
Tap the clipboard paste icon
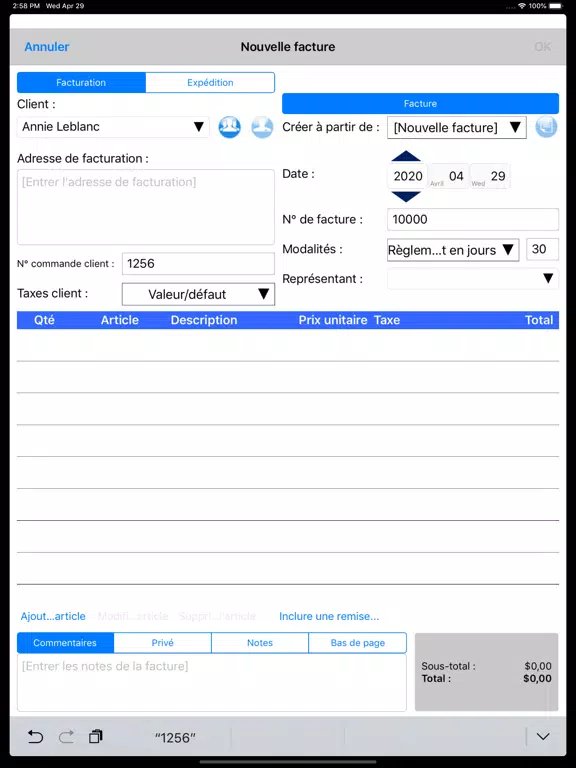coord(96,736)
